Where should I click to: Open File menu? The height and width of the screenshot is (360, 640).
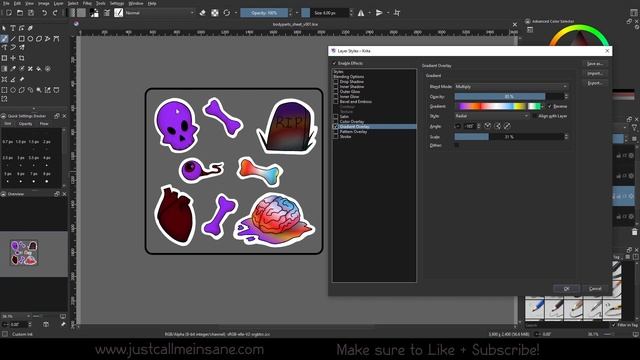6,3
